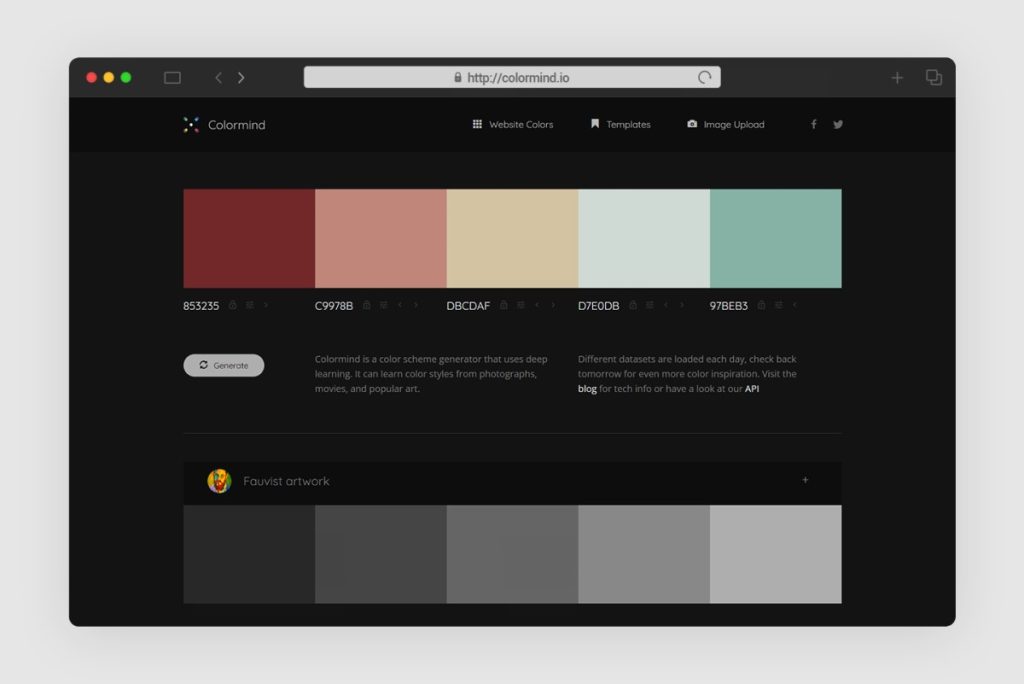Viewport: 1024px width, 684px height.
Task: Move color 97BEB3 left with arrow
Action: (795, 305)
